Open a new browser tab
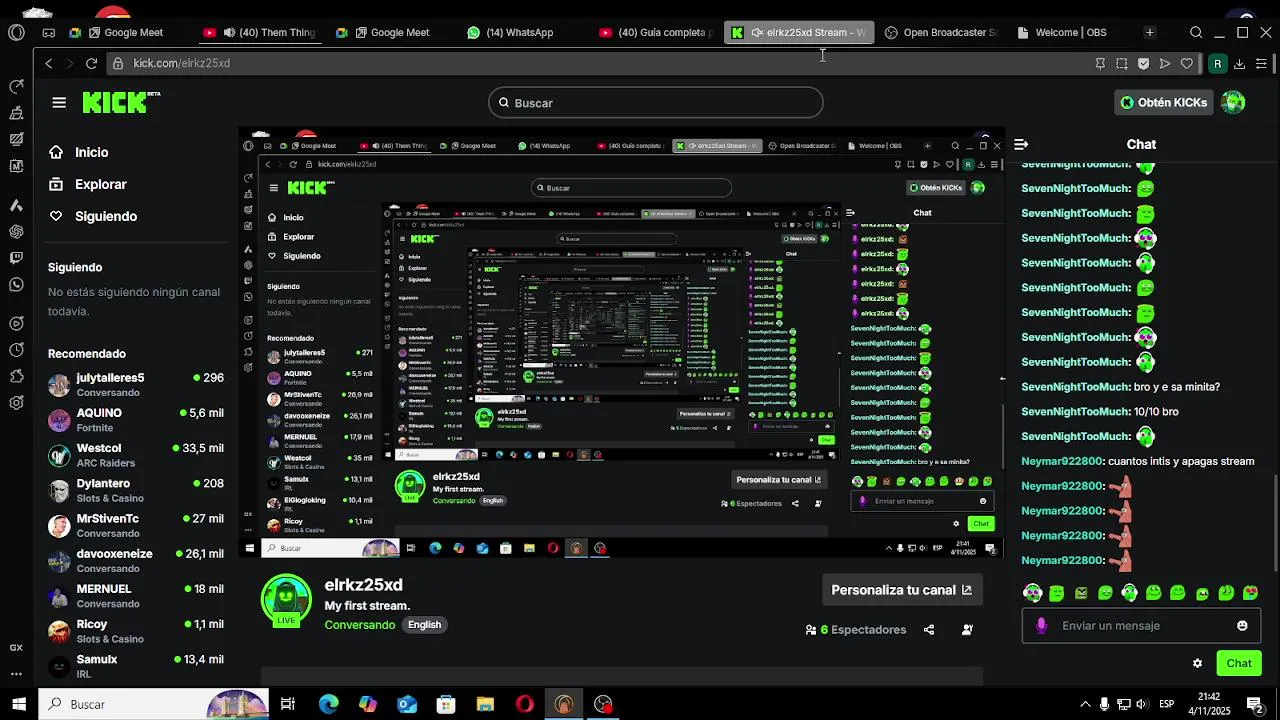This screenshot has width=1280, height=720. (1149, 32)
